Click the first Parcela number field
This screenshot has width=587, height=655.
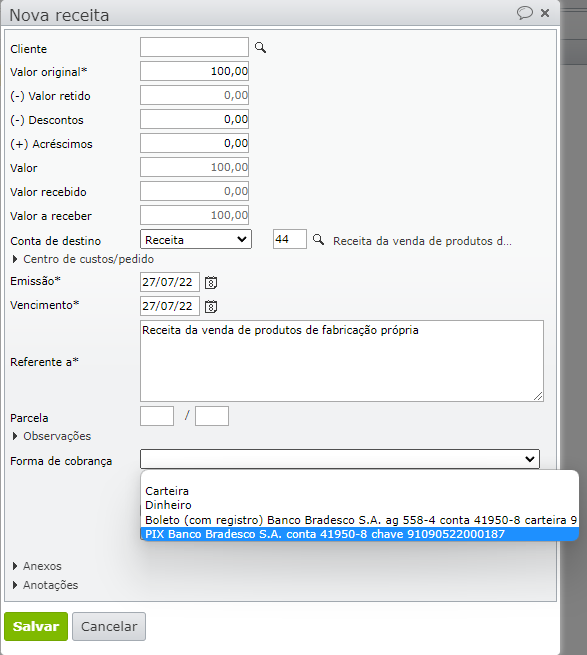[157, 416]
